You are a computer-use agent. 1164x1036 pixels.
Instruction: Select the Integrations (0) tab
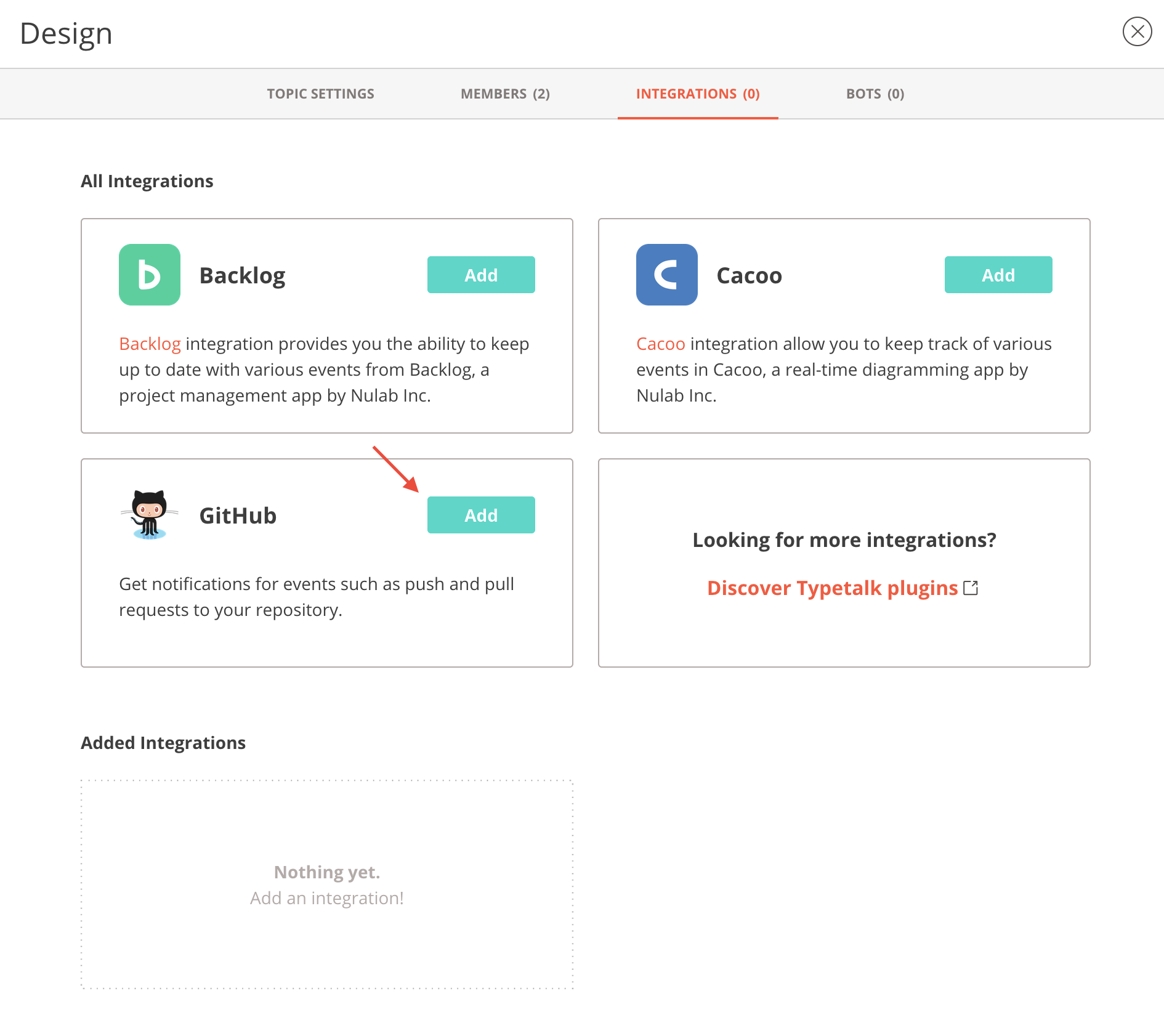698,94
